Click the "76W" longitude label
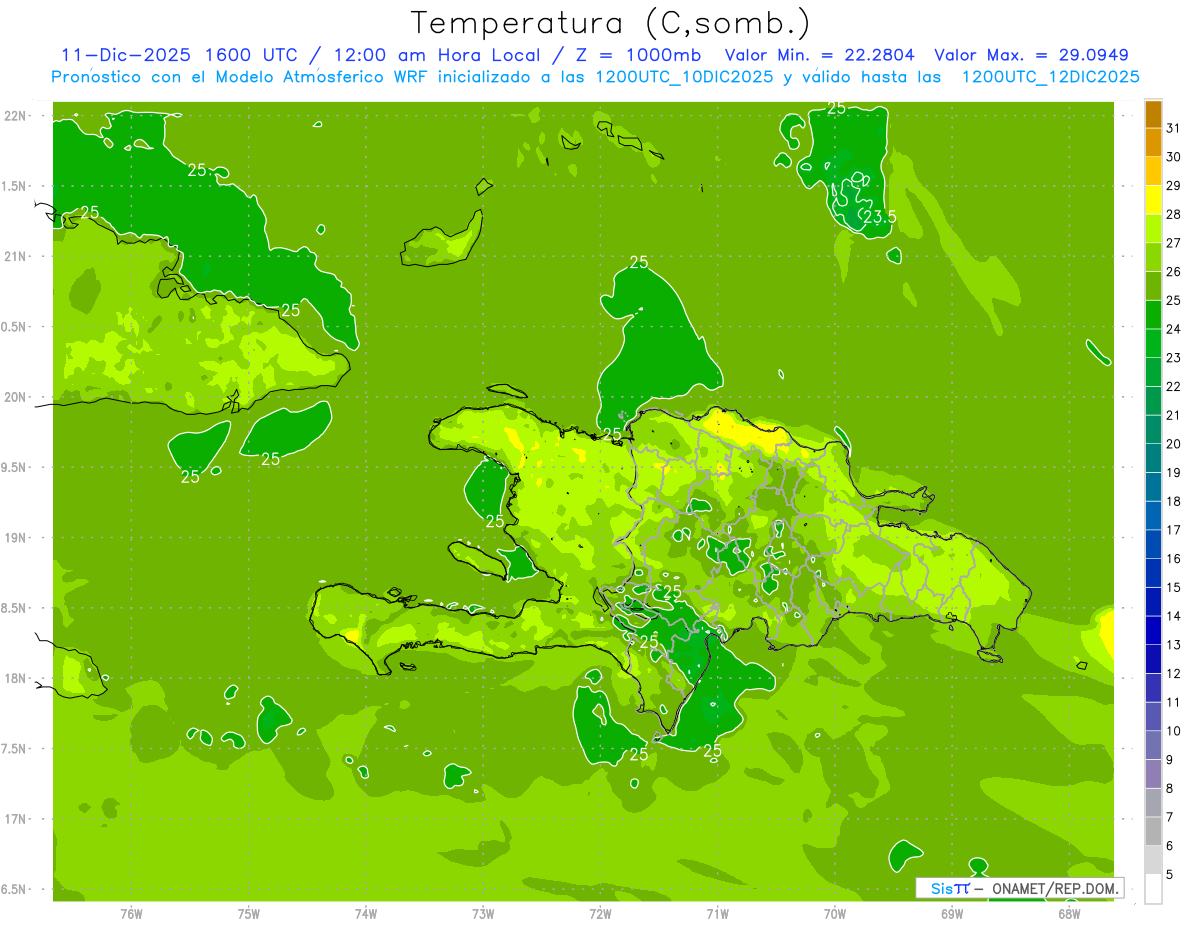The width and height of the screenshot is (1200, 927). (131, 913)
